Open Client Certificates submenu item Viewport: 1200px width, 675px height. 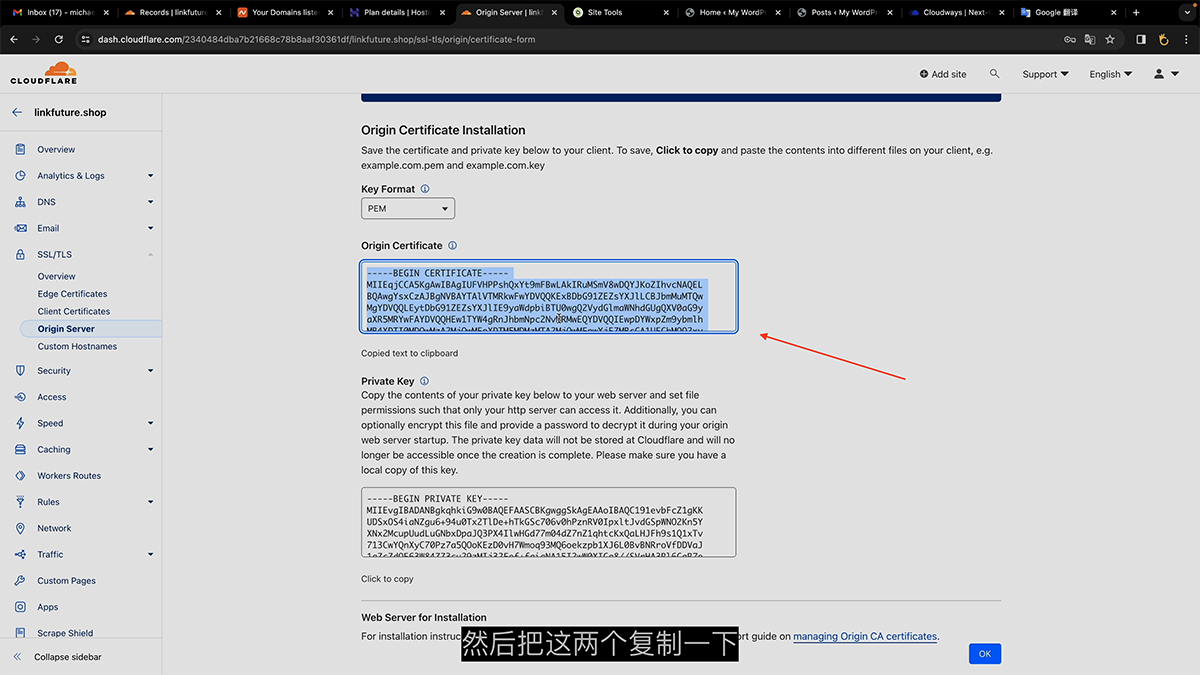pyautogui.click(x=74, y=311)
